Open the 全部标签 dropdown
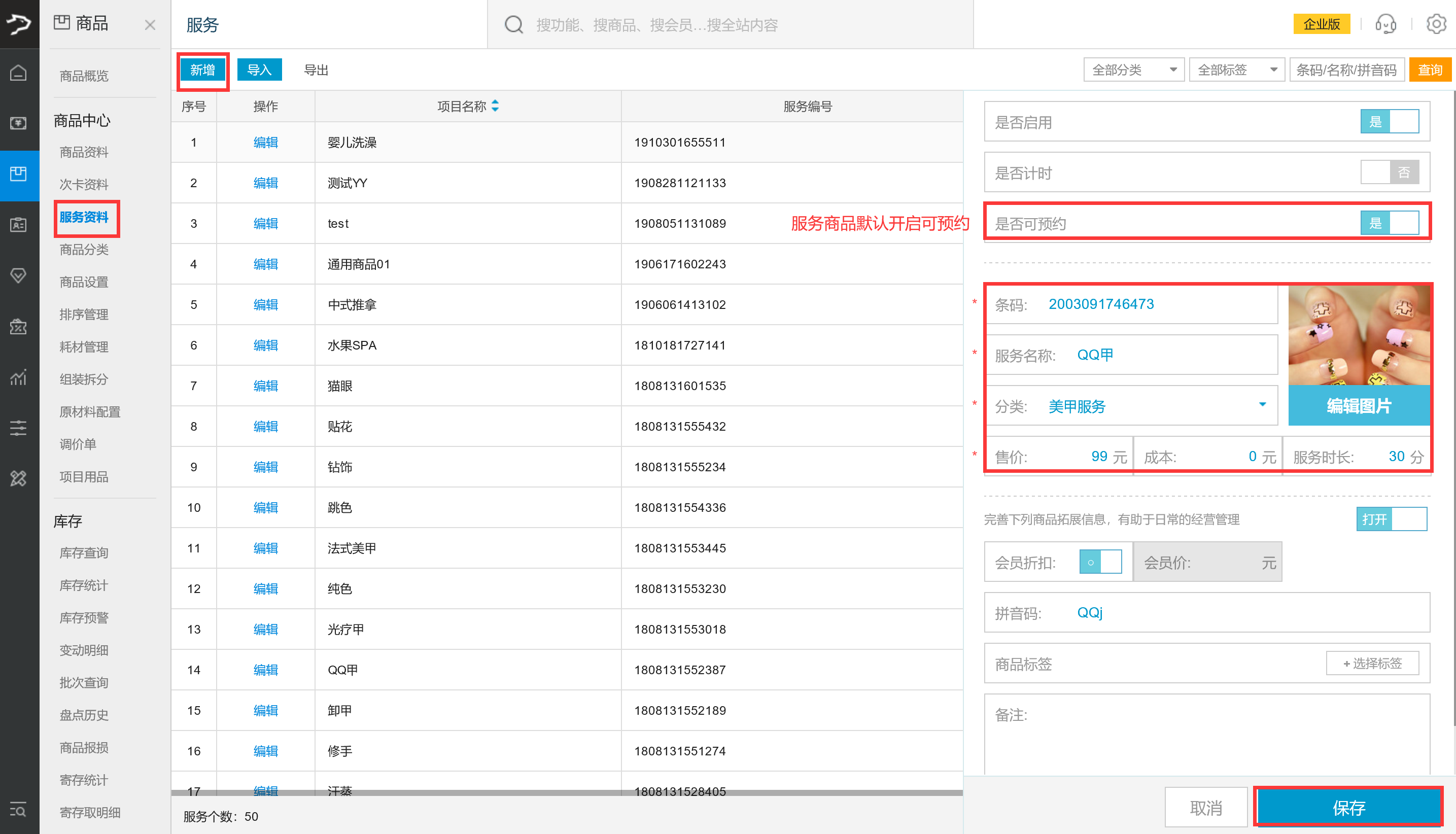 [1237, 70]
